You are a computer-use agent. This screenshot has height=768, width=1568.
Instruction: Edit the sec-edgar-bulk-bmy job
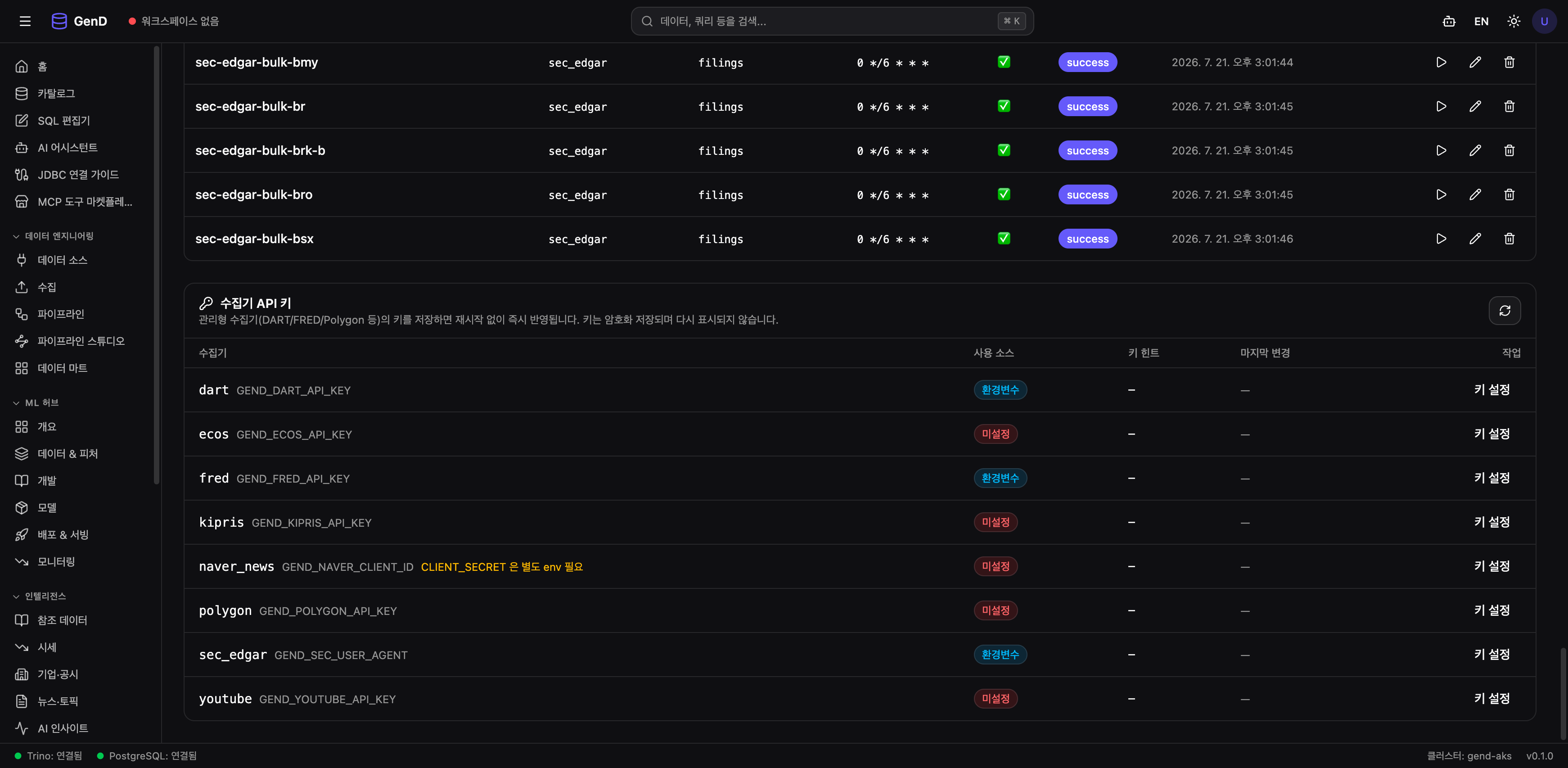click(x=1475, y=62)
